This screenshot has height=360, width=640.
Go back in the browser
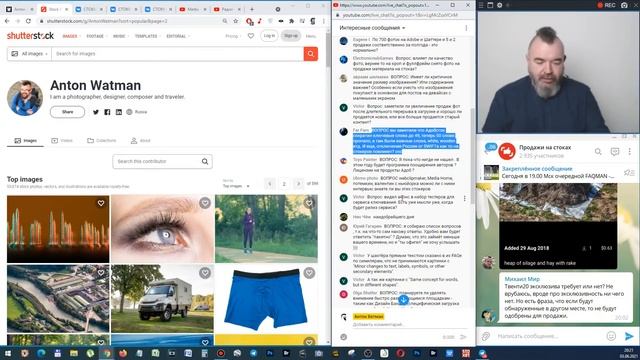7,21
